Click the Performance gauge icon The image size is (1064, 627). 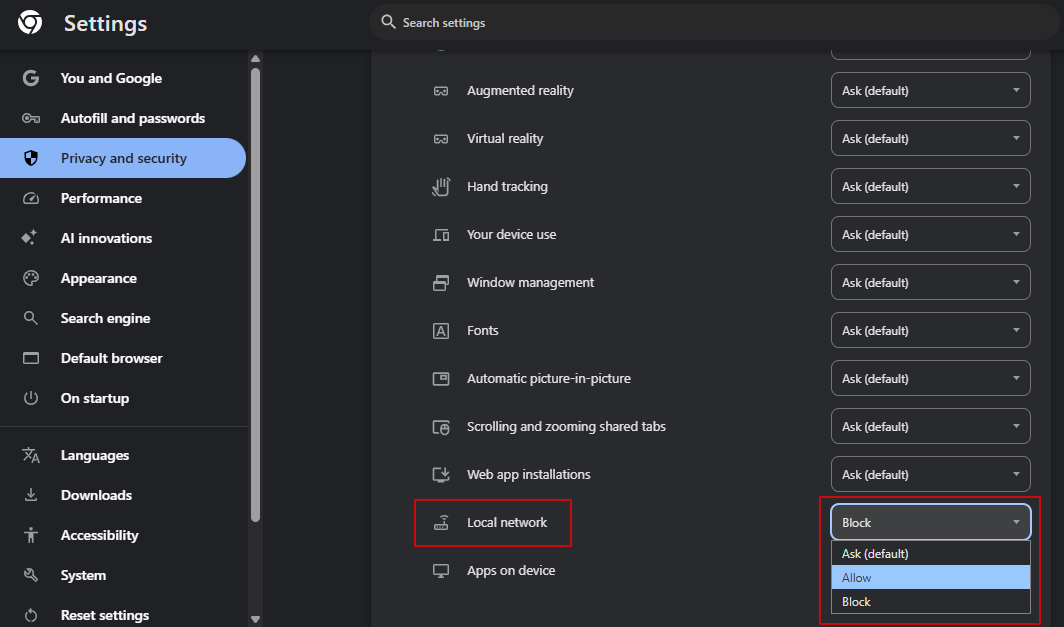click(31, 198)
